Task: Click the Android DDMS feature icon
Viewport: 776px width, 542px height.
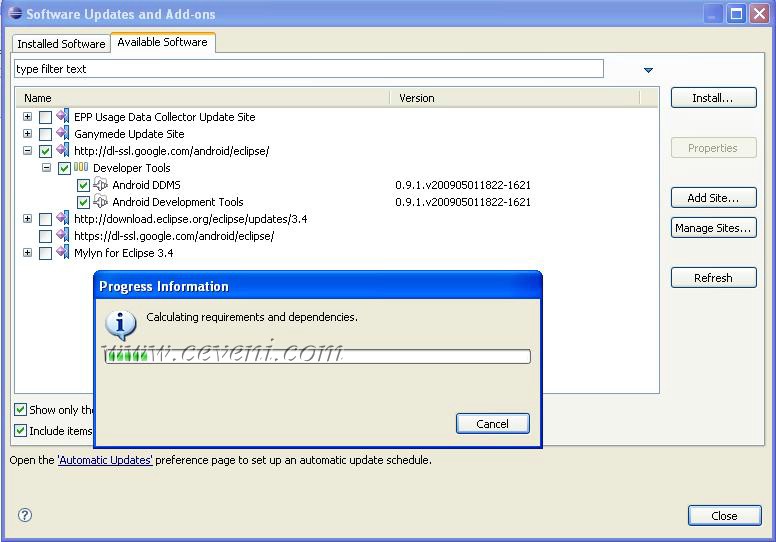Action: click(x=100, y=185)
